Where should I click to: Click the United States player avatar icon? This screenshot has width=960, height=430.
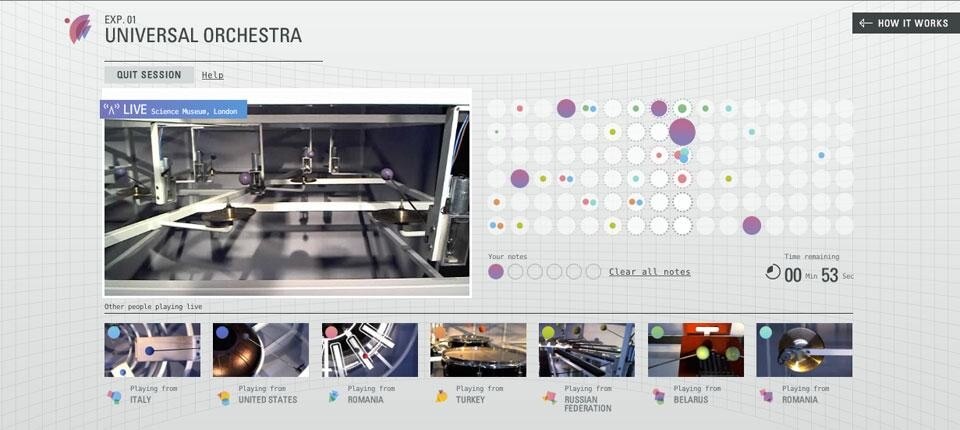tap(224, 397)
